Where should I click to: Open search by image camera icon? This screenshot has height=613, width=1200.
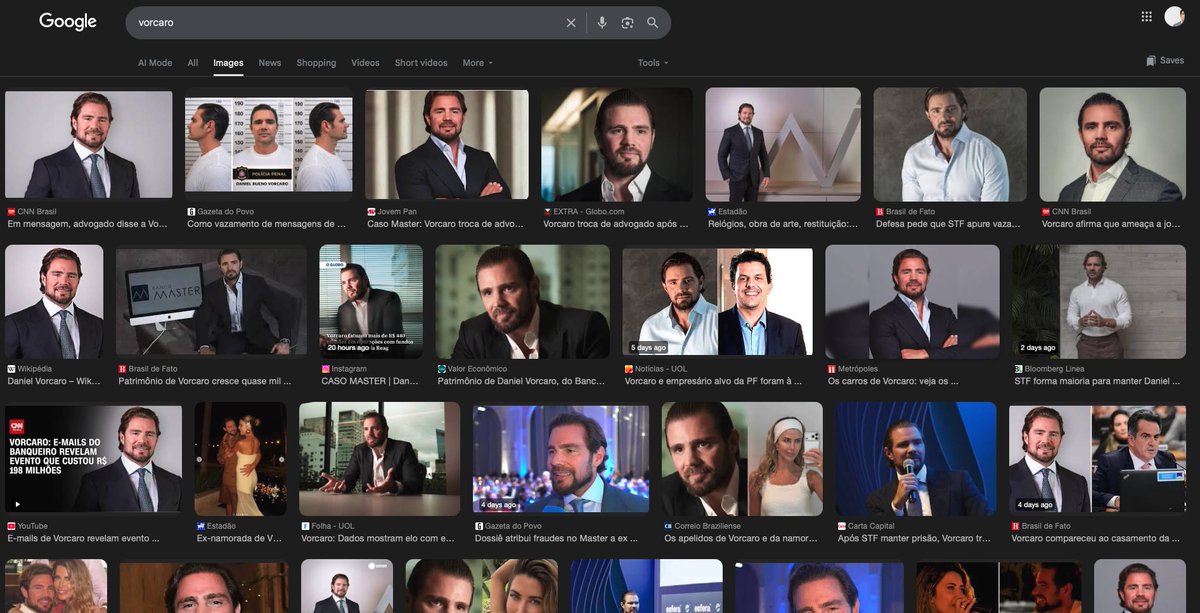coord(627,23)
